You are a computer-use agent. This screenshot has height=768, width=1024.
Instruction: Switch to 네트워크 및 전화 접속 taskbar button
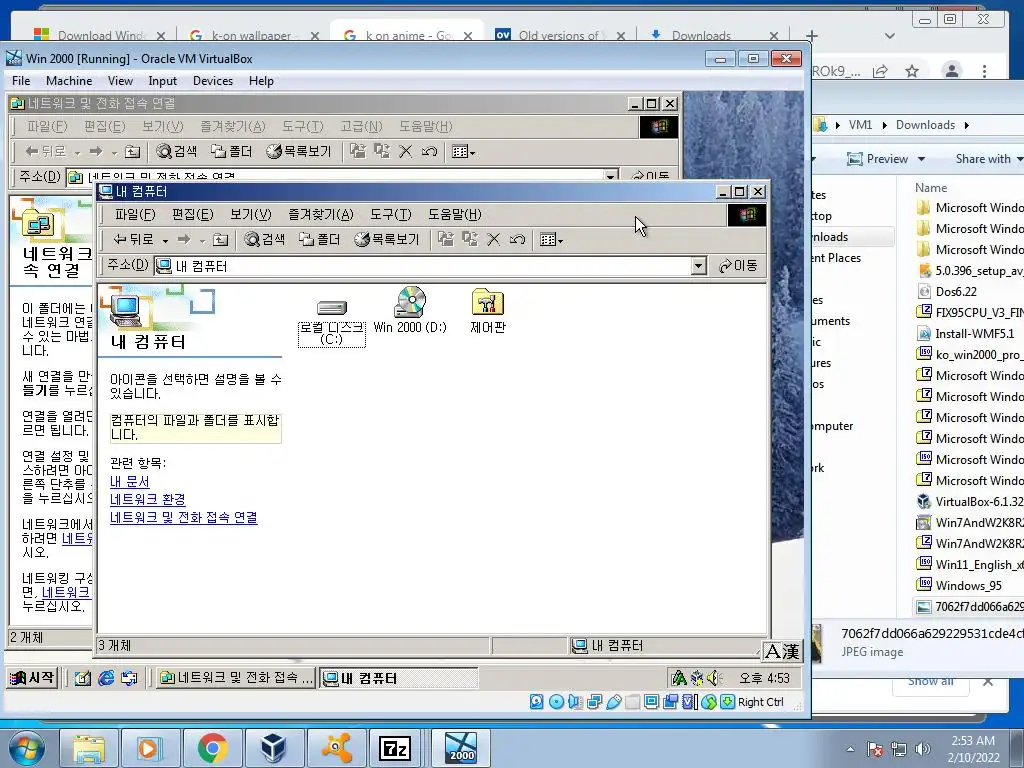pos(236,678)
